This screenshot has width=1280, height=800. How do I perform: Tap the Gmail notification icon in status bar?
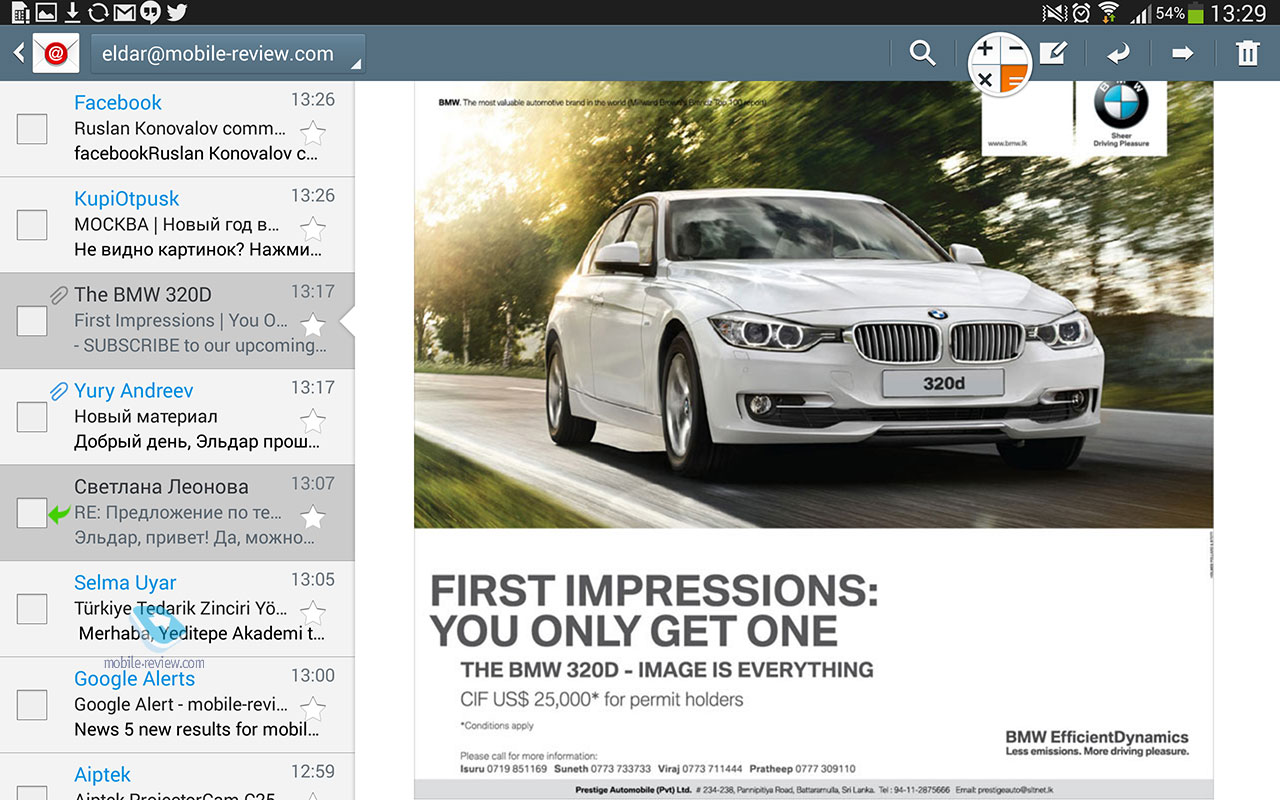click(125, 13)
